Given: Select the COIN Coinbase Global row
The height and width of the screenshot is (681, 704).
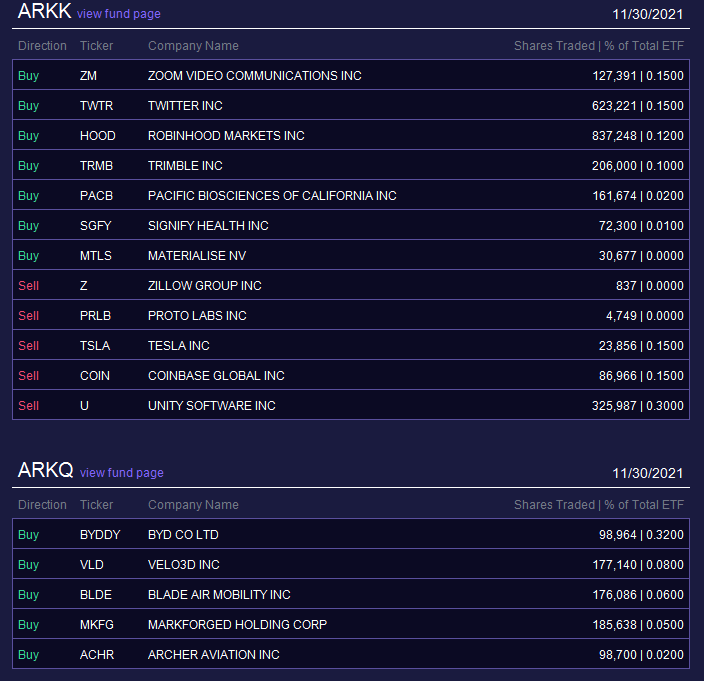Looking at the screenshot, I should point(351,376).
